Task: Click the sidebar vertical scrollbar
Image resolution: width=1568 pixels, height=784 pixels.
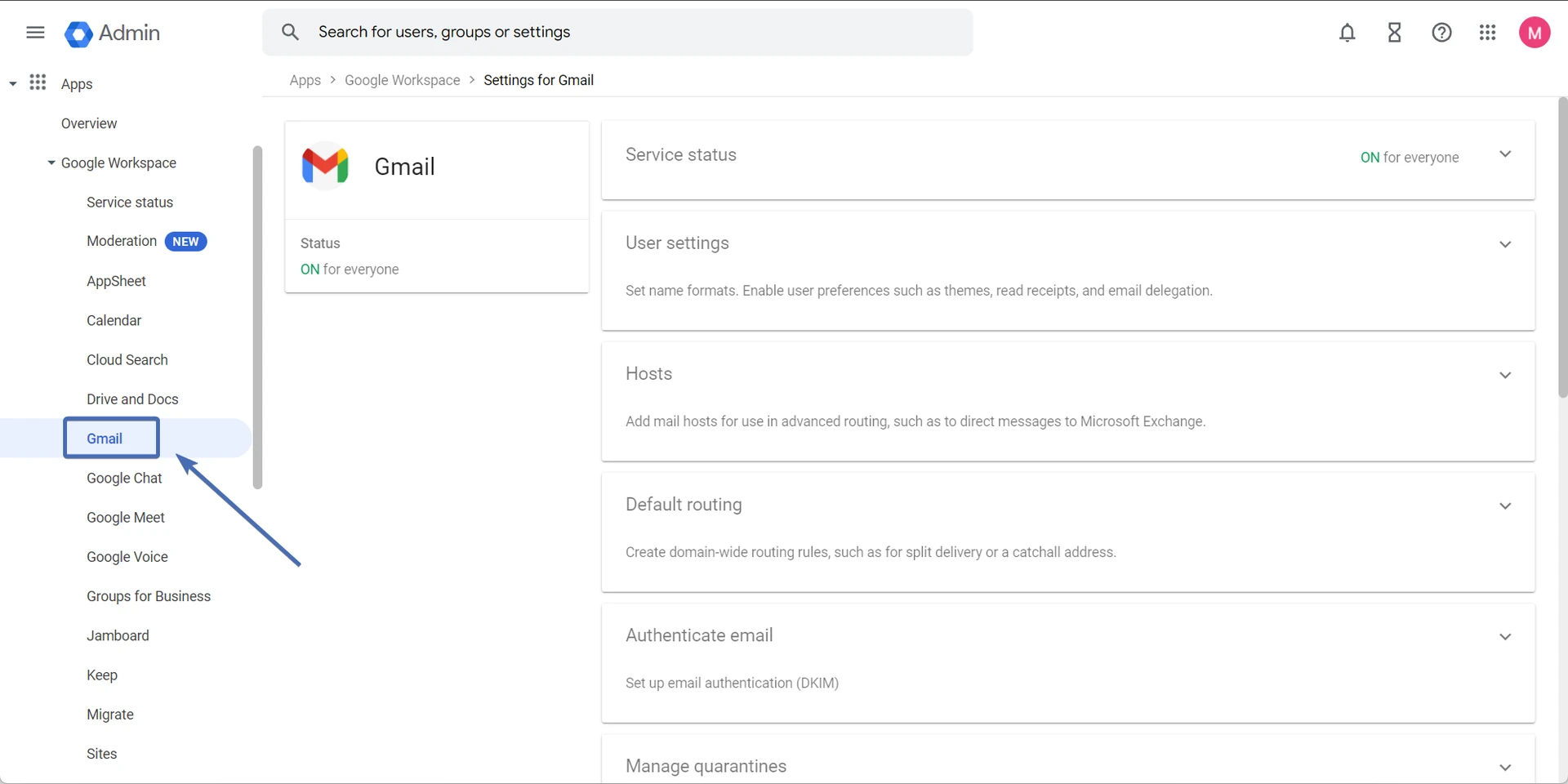Action: click(257, 317)
